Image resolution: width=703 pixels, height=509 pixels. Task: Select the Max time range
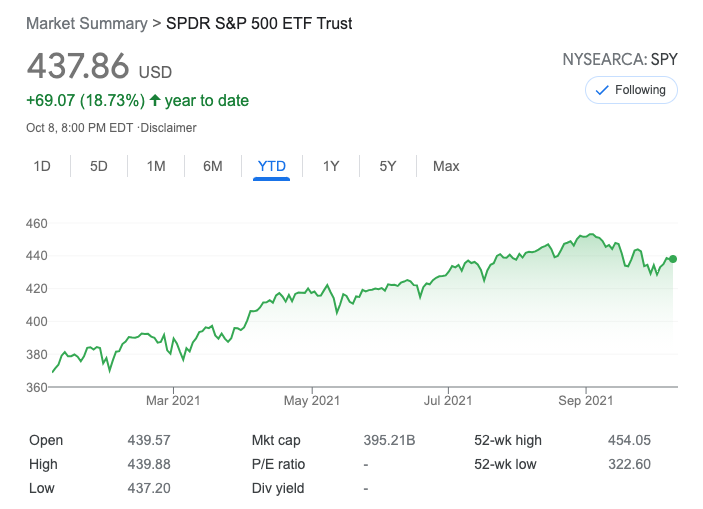(x=446, y=166)
